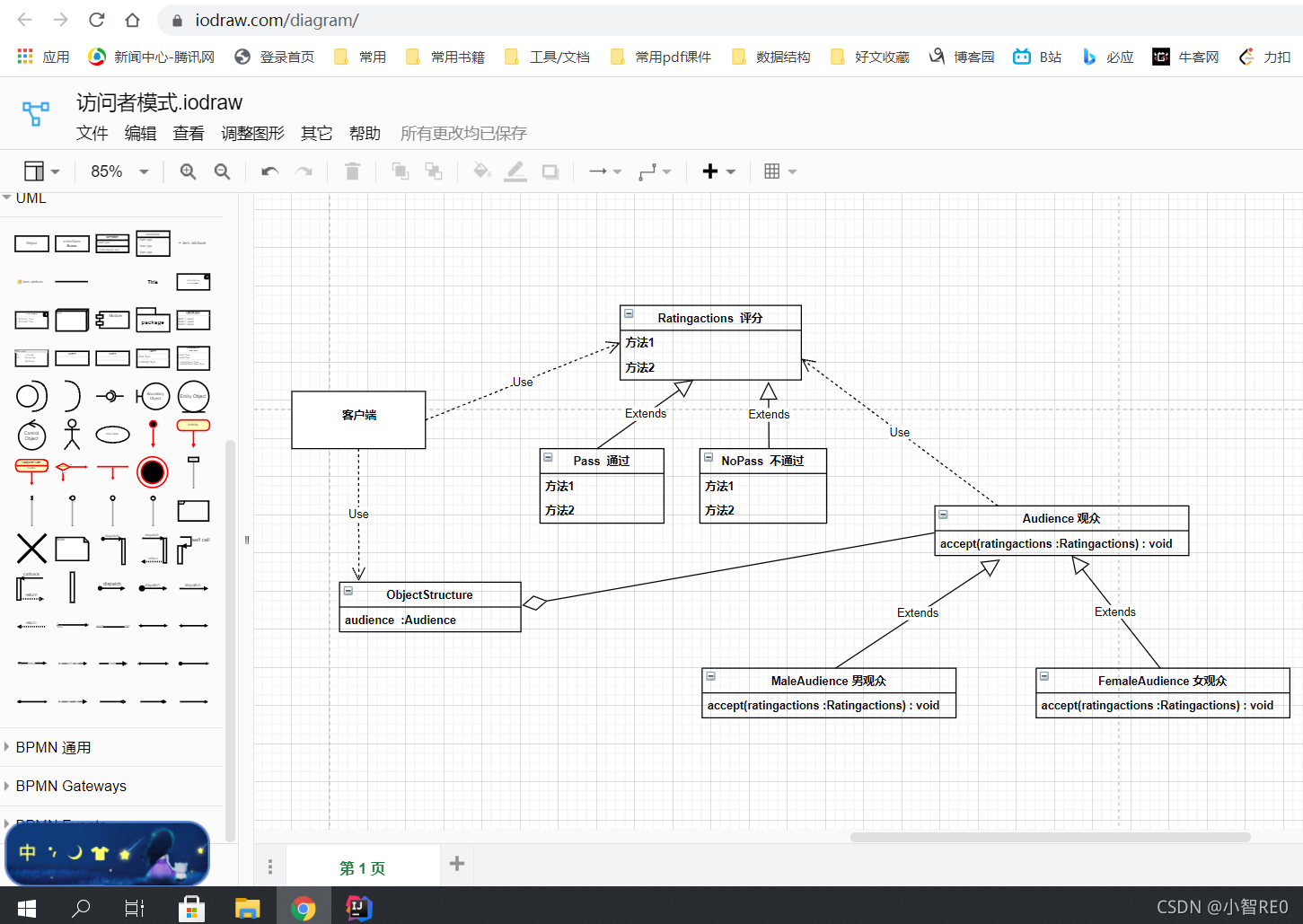1303x924 pixels.
Task: Click the delete trash icon
Action: pos(352,172)
